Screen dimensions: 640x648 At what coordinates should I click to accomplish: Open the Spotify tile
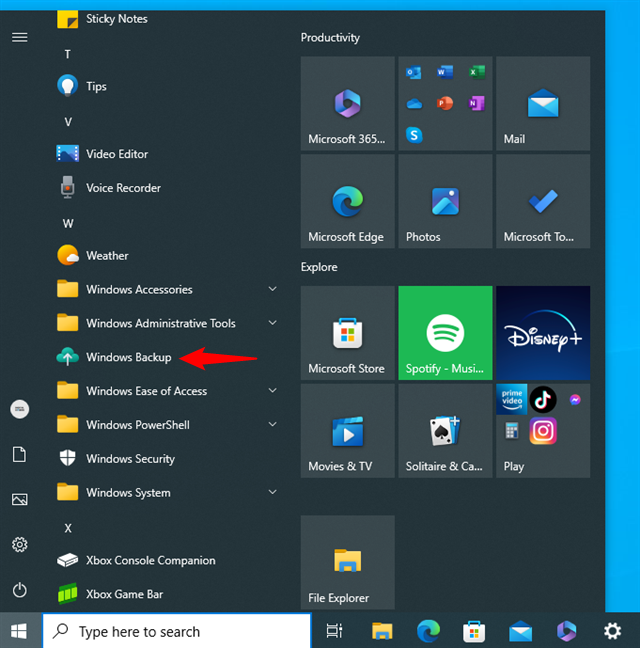(x=445, y=333)
